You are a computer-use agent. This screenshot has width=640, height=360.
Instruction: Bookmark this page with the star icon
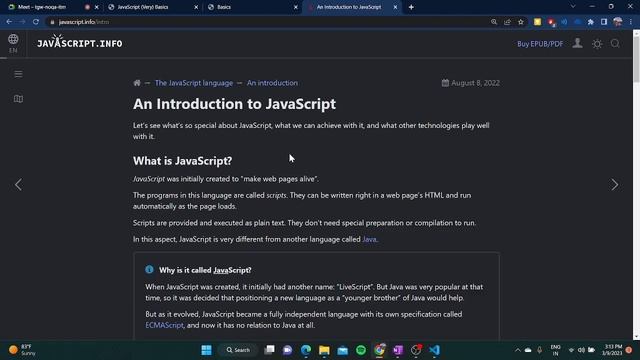coord(521,22)
